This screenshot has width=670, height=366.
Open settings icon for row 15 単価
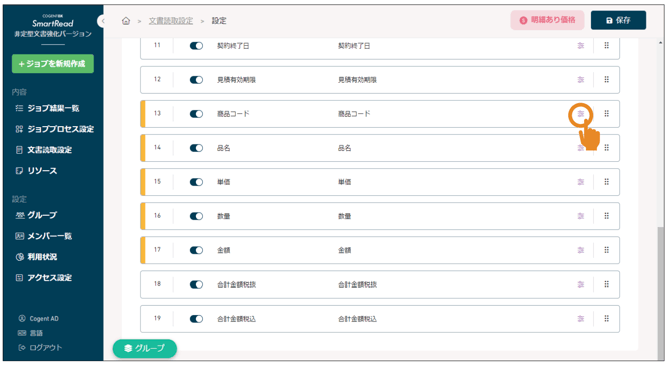pos(581,182)
